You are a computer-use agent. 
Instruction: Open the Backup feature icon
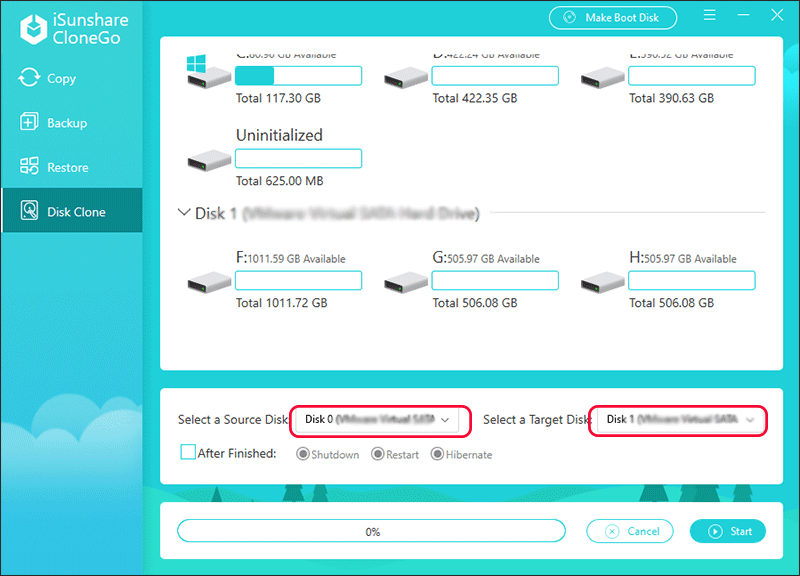click(x=30, y=122)
